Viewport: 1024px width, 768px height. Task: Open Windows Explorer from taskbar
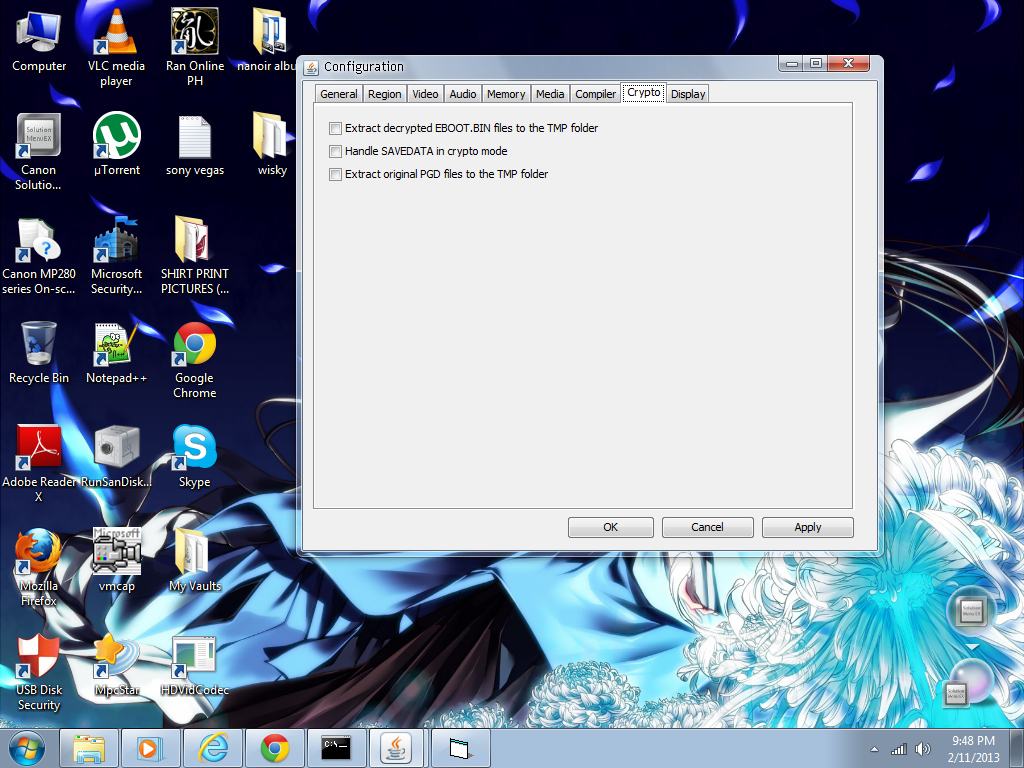[x=89, y=748]
